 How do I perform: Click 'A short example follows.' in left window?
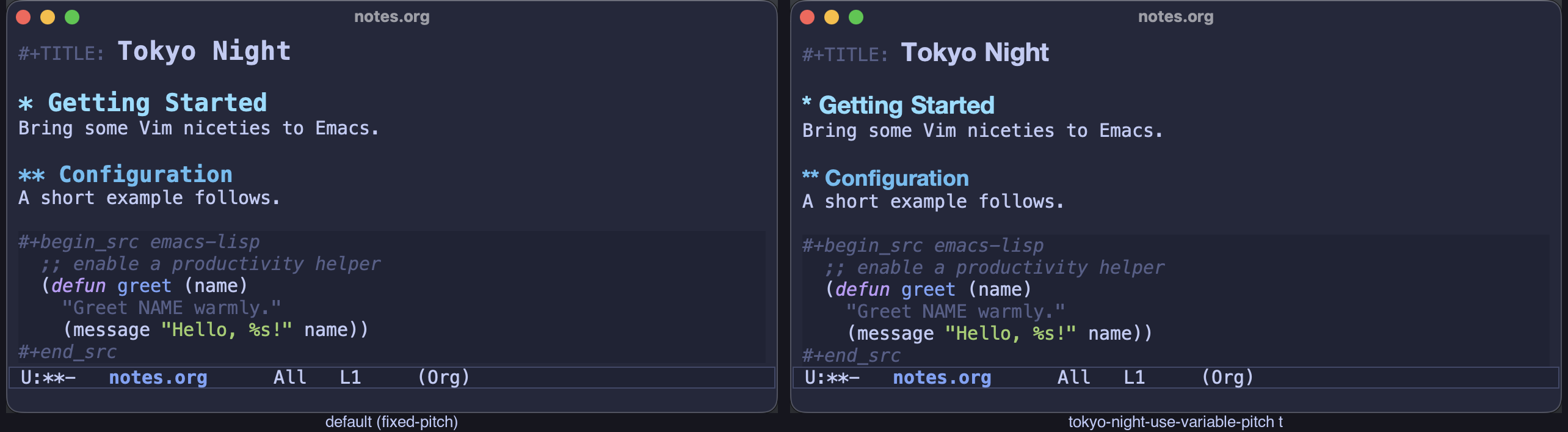click(149, 198)
